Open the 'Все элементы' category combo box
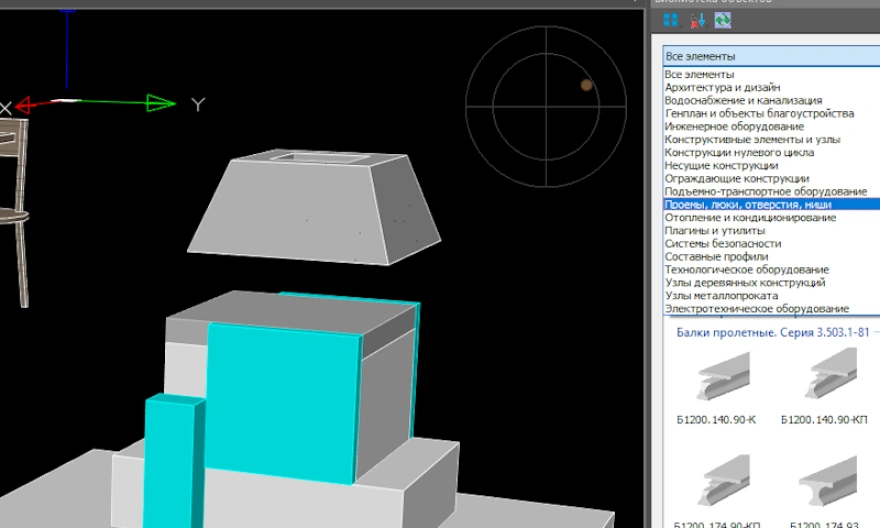 [765, 56]
